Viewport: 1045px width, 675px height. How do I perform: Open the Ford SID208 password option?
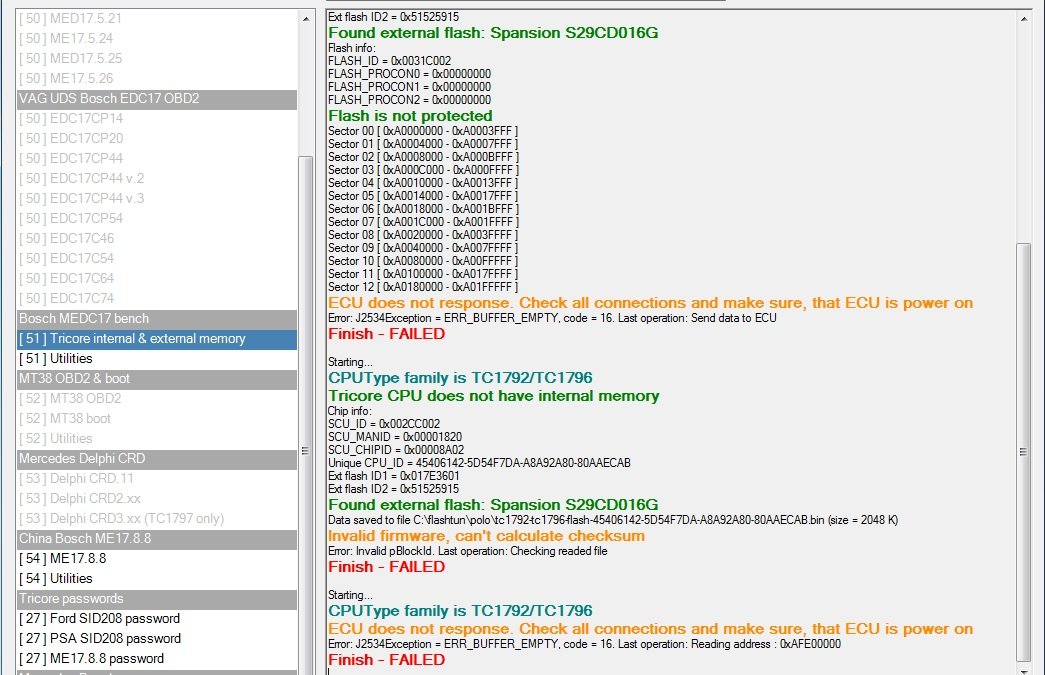pyautogui.click(x=99, y=619)
